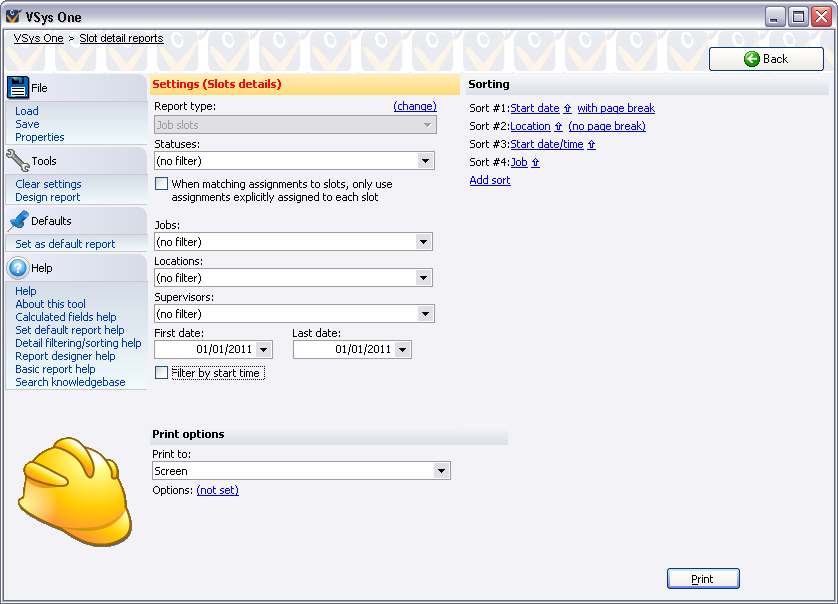Click the yellow hard hat image
Image resolution: width=838 pixels, height=604 pixels.
[74, 492]
